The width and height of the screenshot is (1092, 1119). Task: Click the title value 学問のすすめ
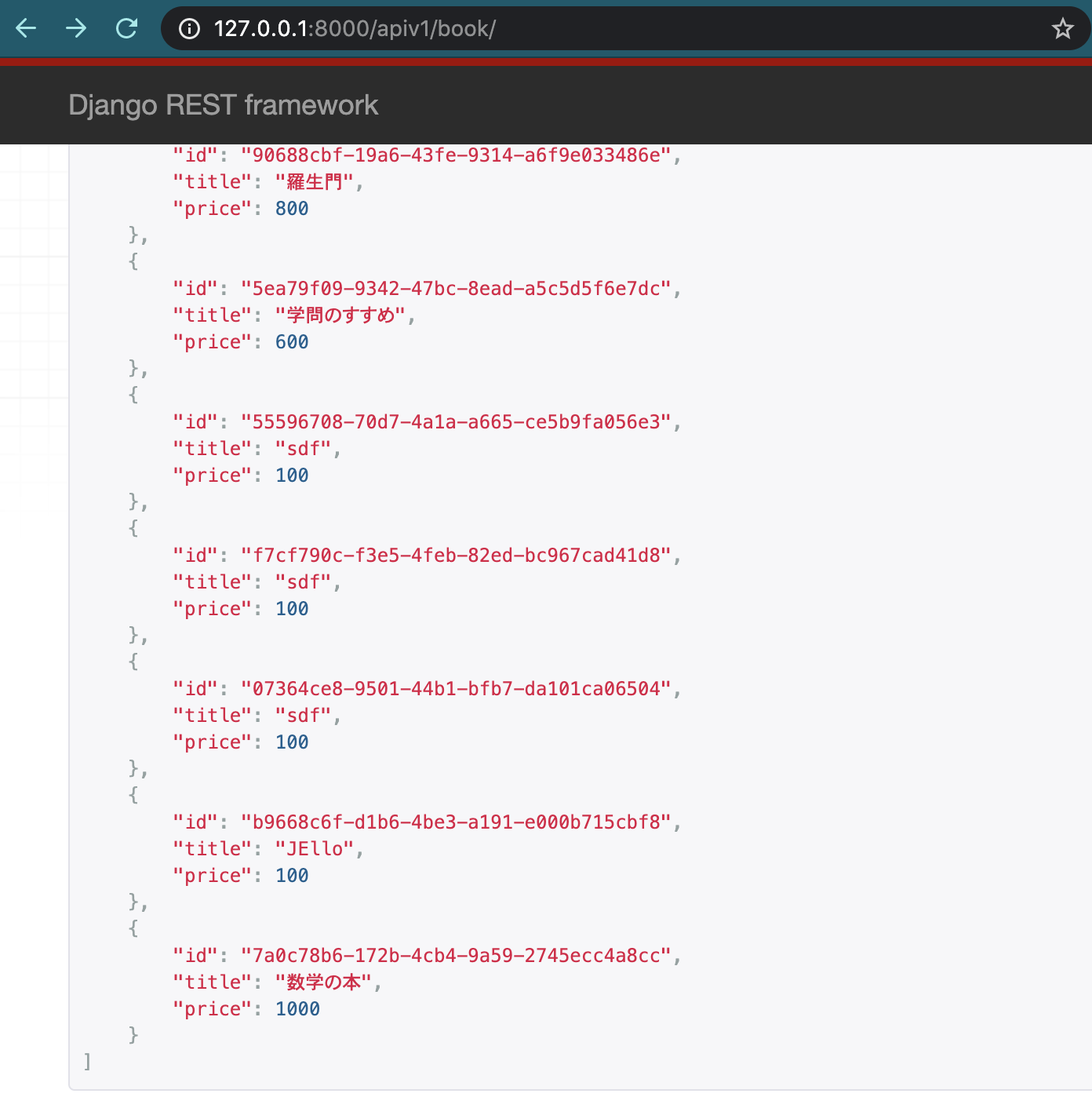[x=340, y=315]
